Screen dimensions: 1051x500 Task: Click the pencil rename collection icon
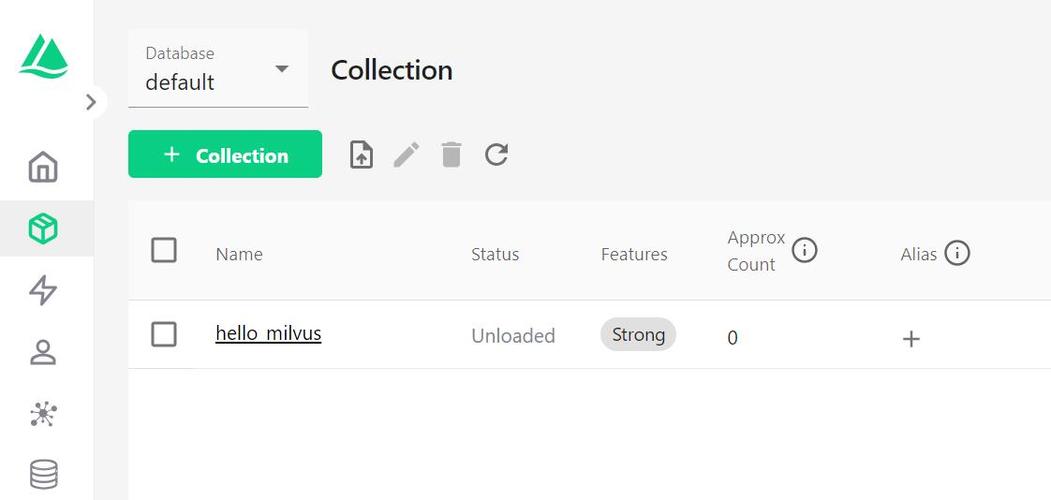(406, 155)
